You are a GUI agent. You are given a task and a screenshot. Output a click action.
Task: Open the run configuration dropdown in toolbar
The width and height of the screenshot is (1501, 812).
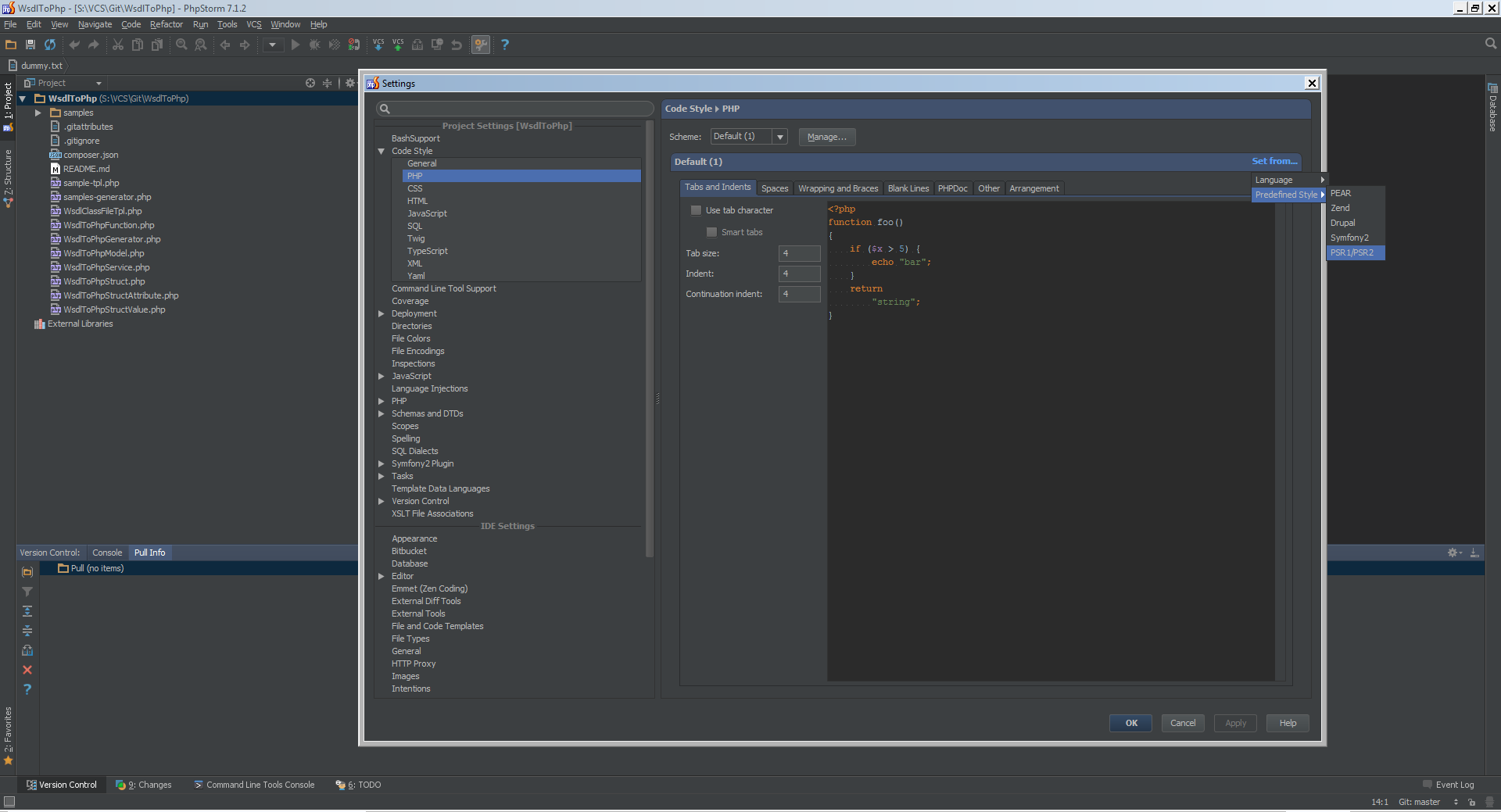click(272, 45)
